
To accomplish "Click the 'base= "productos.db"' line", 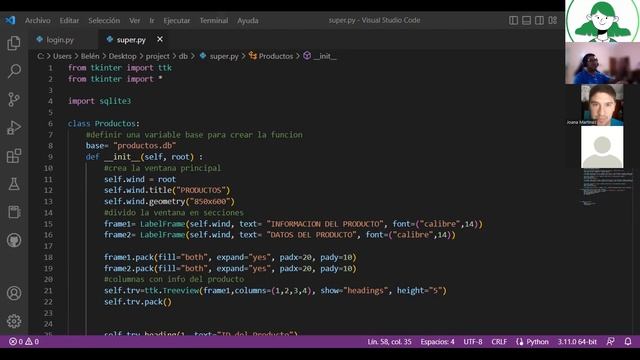I will click(x=131, y=145).
